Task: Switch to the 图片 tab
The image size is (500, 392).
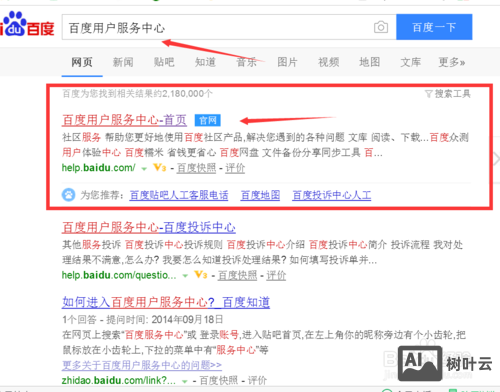Action: (287, 62)
